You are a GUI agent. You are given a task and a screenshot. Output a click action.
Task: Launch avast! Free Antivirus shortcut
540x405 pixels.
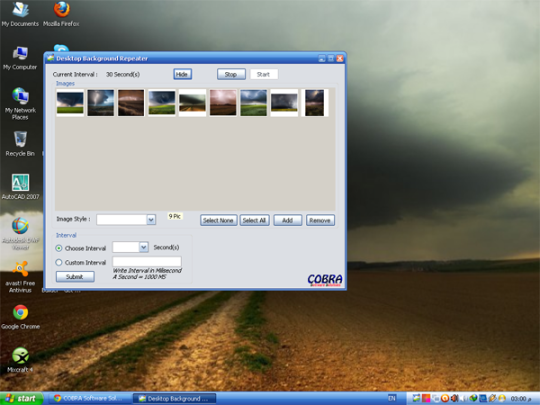(20, 277)
